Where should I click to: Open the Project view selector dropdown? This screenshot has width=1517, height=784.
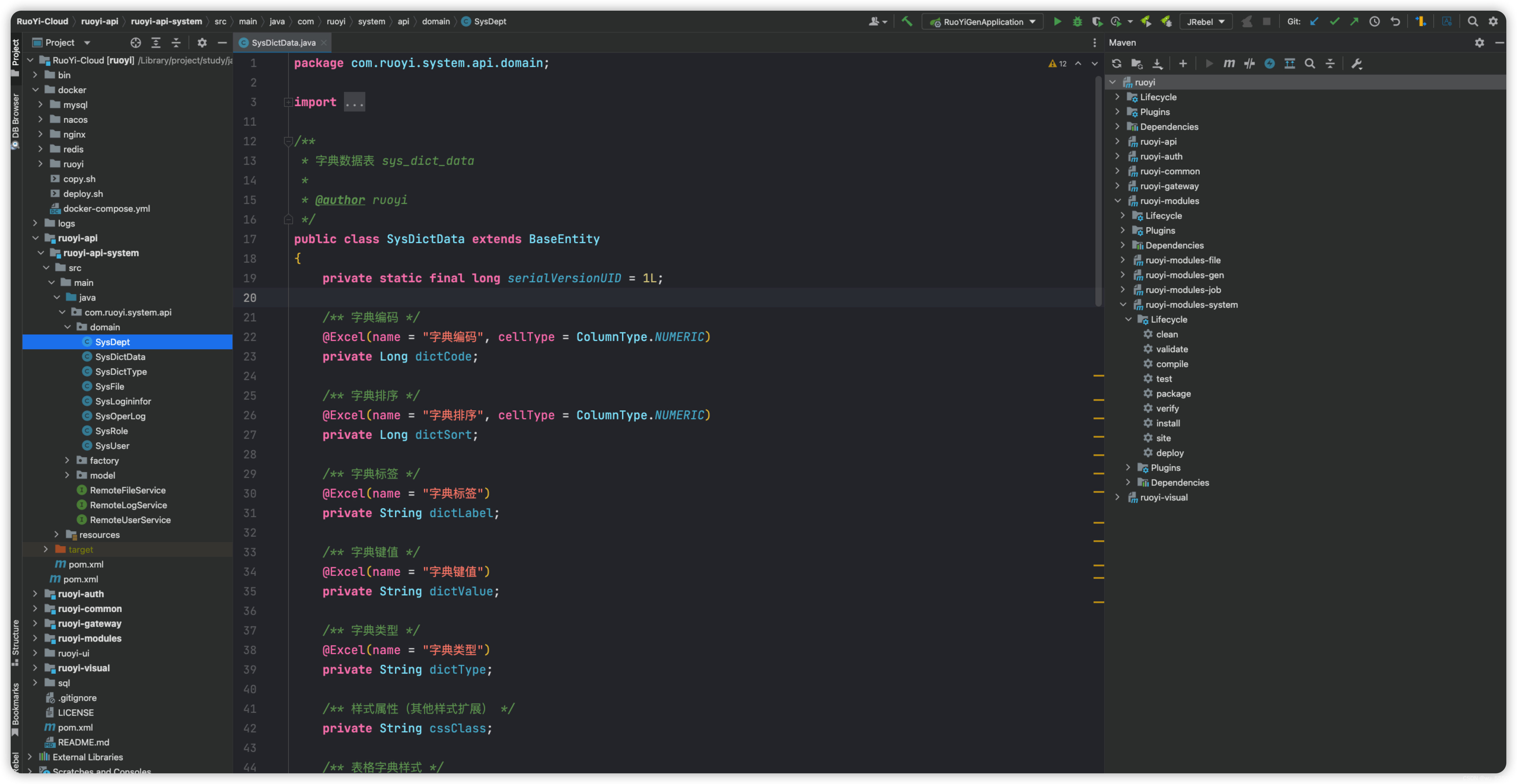click(x=62, y=42)
